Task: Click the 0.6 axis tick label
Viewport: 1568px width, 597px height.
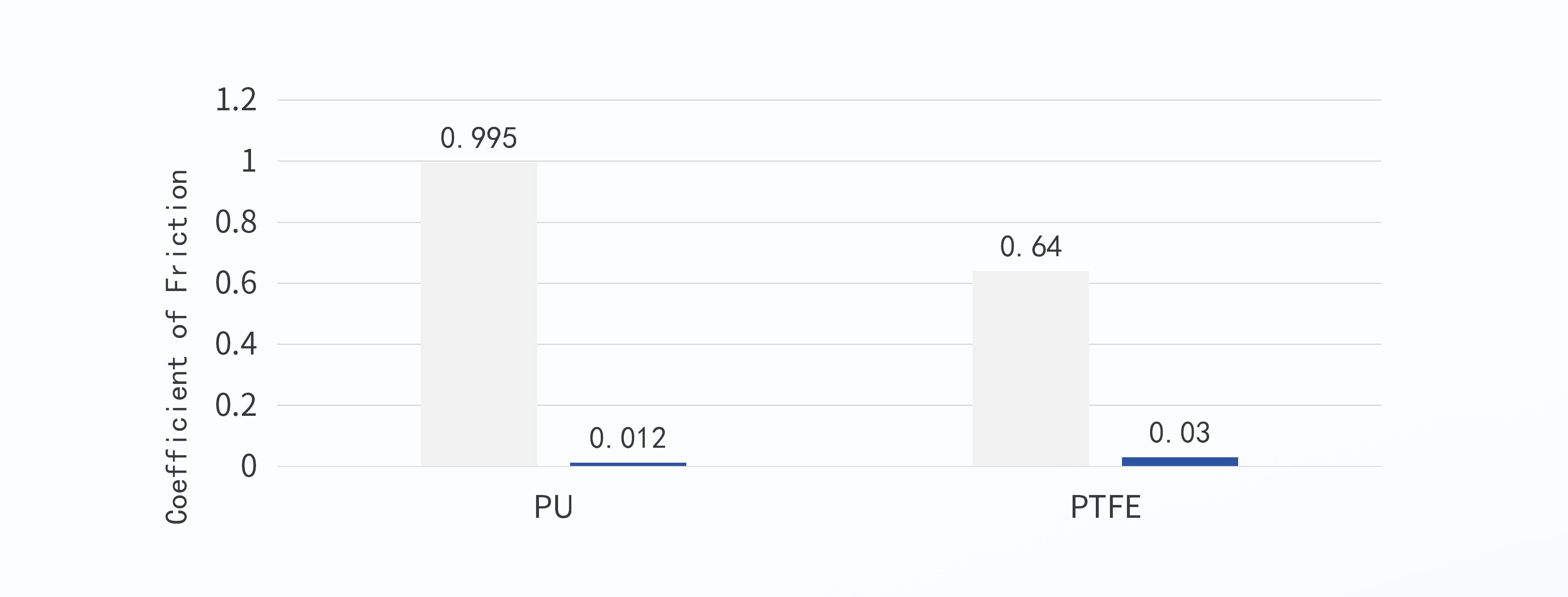Action: [x=236, y=283]
